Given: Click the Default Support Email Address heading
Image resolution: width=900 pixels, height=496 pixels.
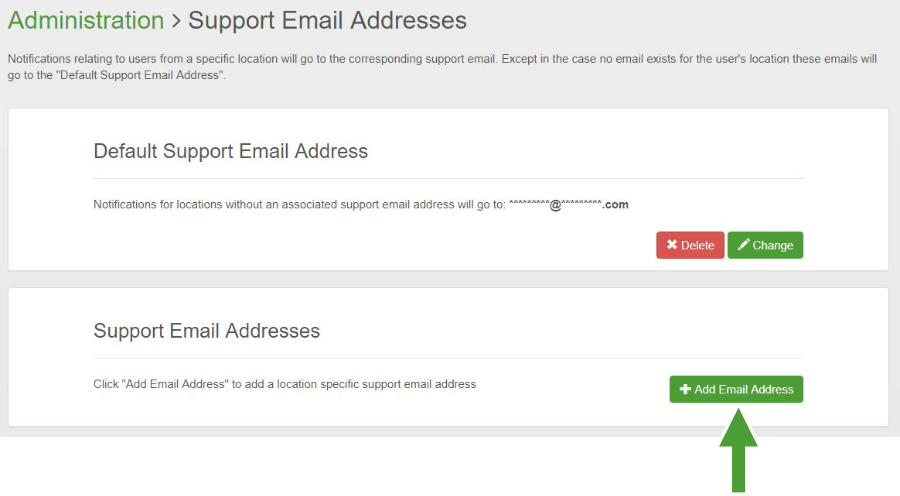Looking at the screenshot, I should [230, 151].
